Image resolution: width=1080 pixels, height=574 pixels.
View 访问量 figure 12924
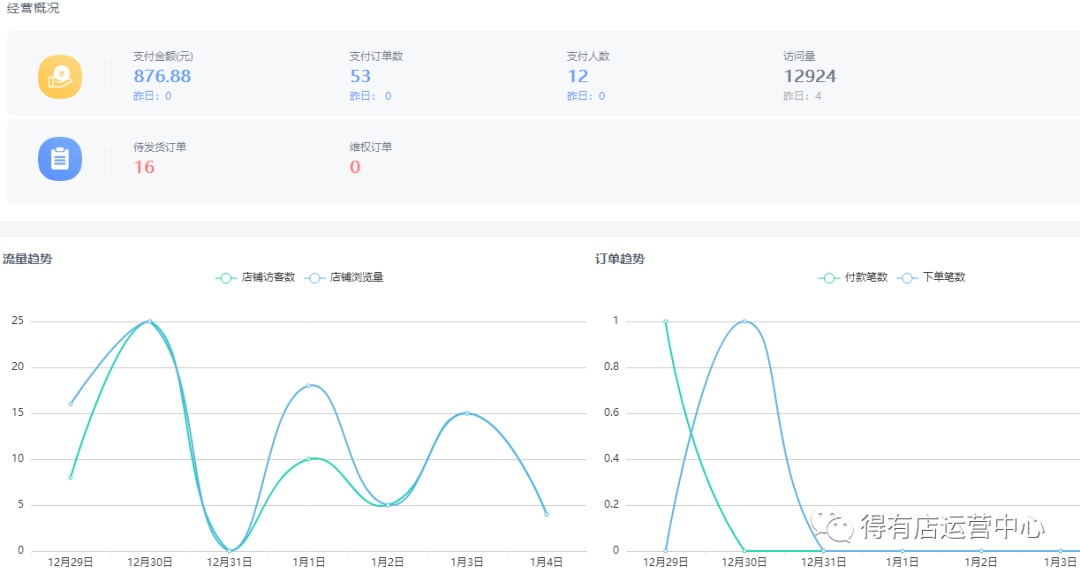click(809, 76)
